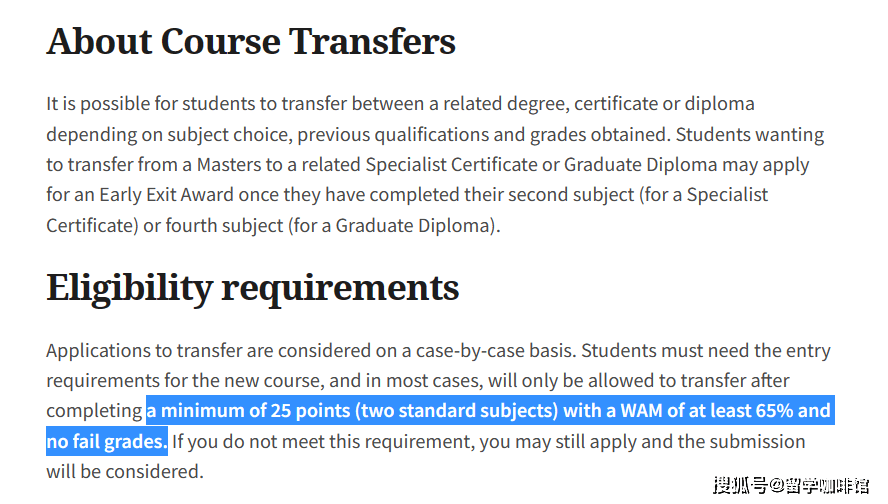Click the final words "will be considered."
Screen dimensions: 888x504
(x=125, y=471)
